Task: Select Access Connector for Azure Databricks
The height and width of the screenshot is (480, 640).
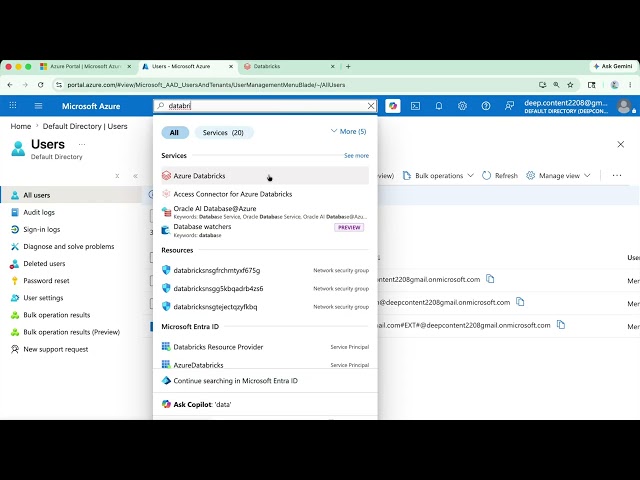Action: 265,194
